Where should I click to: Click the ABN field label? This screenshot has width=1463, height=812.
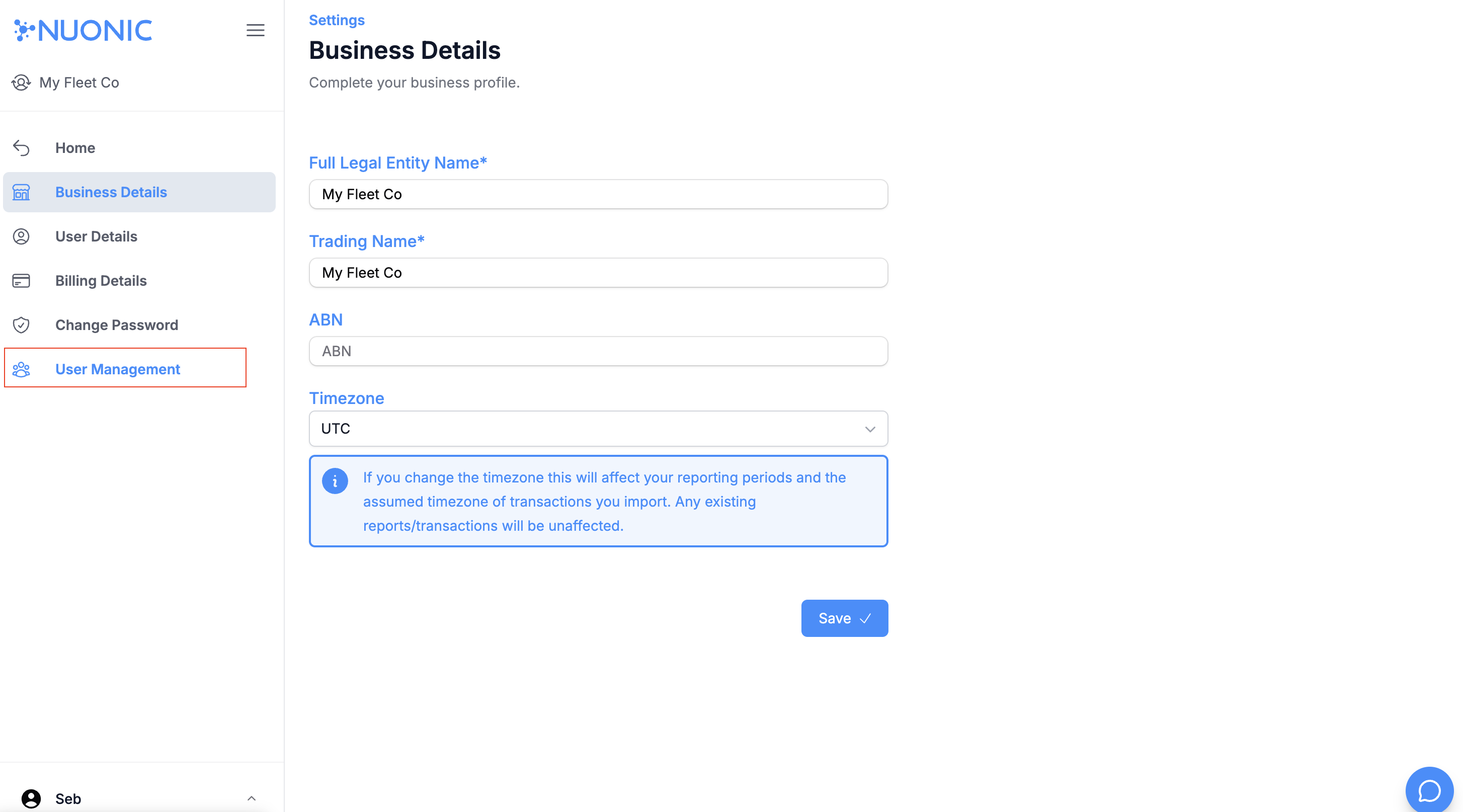click(x=326, y=319)
